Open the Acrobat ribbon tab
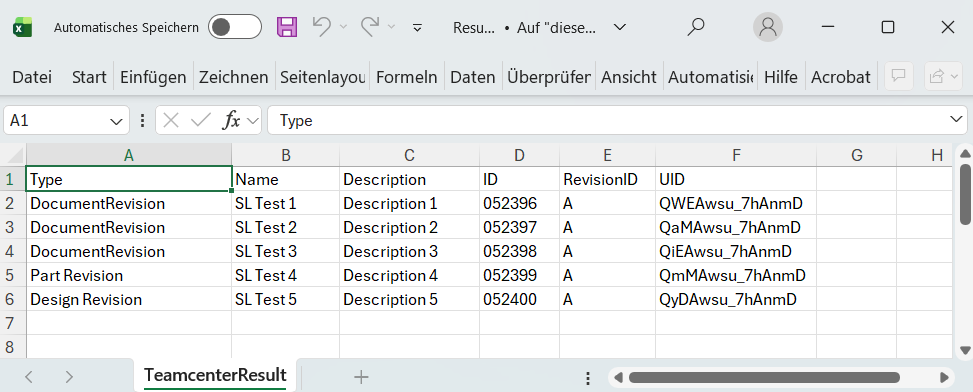973x392 pixels. click(x=841, y=77)
